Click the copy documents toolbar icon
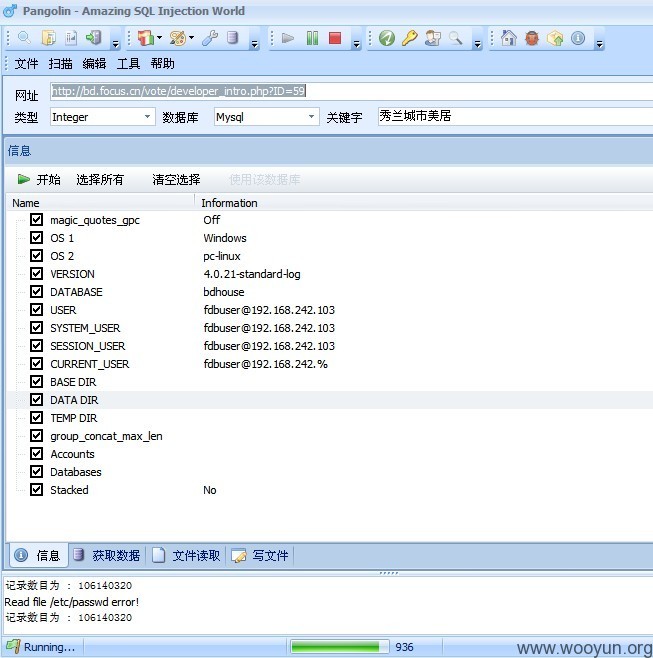Image resolution: width=653 pixels, height=658 pixels. coord(49,38)
